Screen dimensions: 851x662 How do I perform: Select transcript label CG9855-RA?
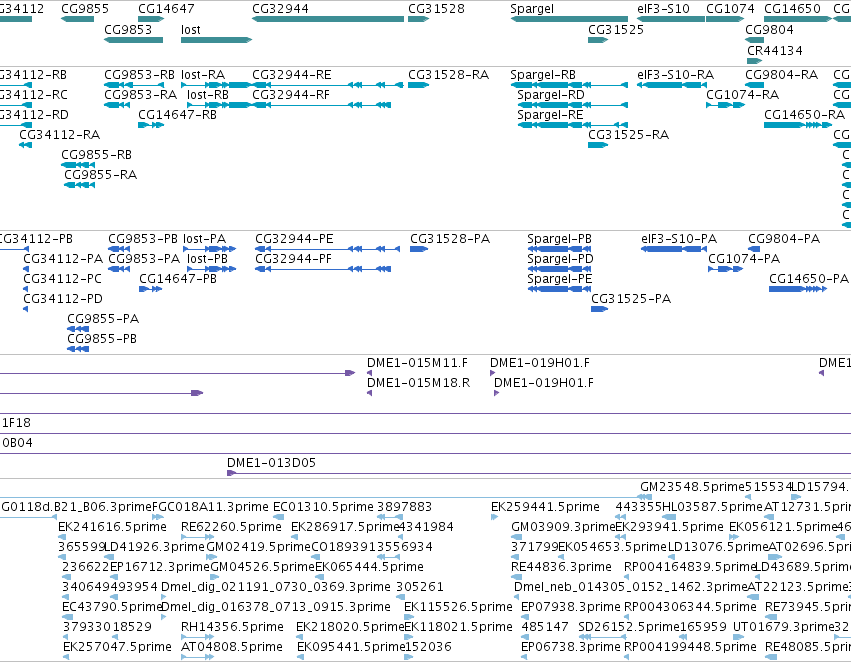[100, 175]
